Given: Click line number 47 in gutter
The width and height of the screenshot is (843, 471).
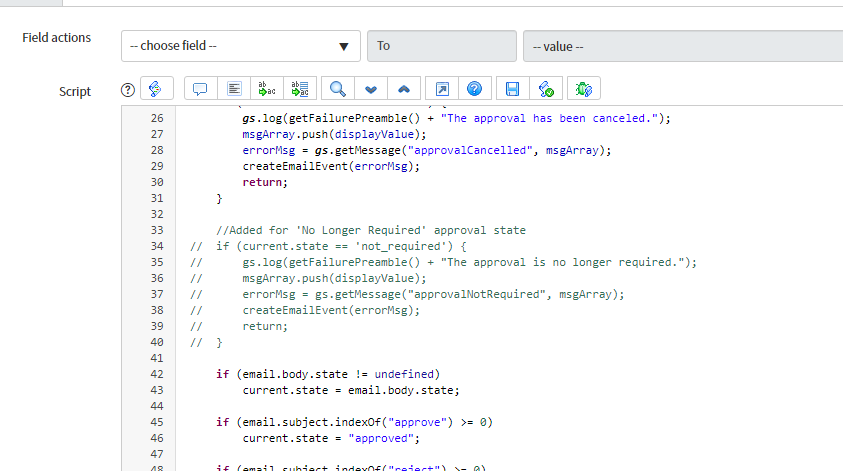Looking at the screenshot, I should point(157,454).
